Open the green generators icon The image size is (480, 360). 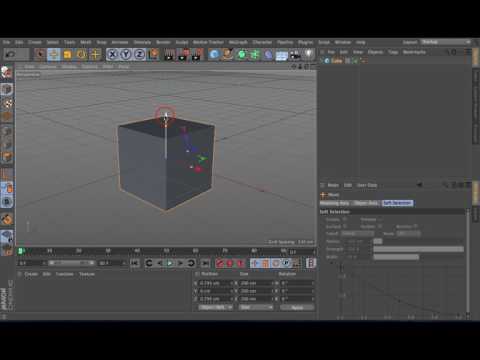(x=242, y=54)
